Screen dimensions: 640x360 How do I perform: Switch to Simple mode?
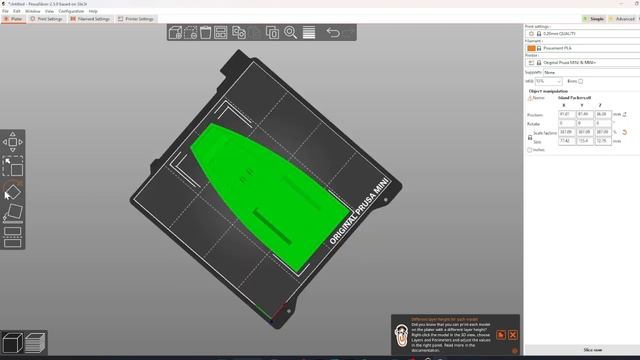pos(593,19)
